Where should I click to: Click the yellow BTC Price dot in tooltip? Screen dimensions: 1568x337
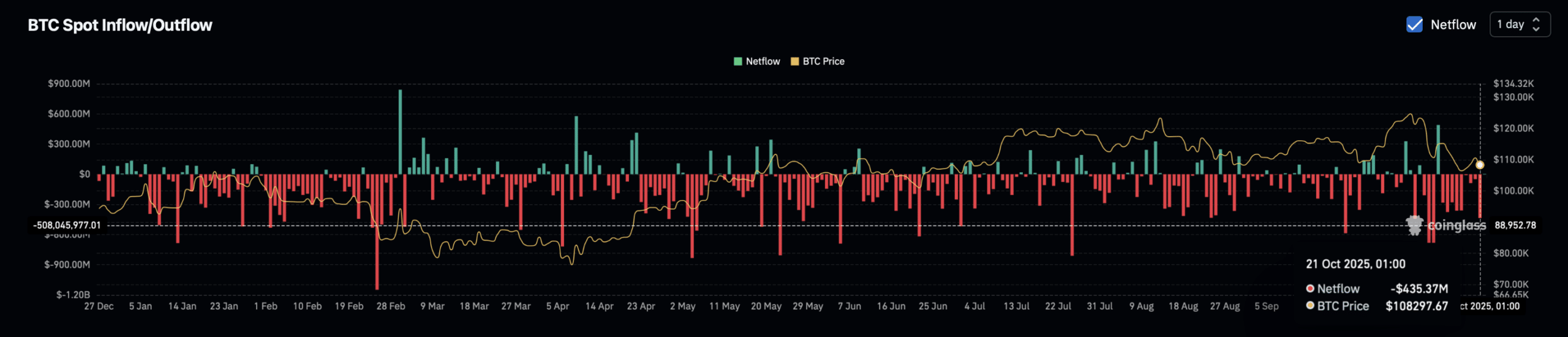(x=1310, y=306)
